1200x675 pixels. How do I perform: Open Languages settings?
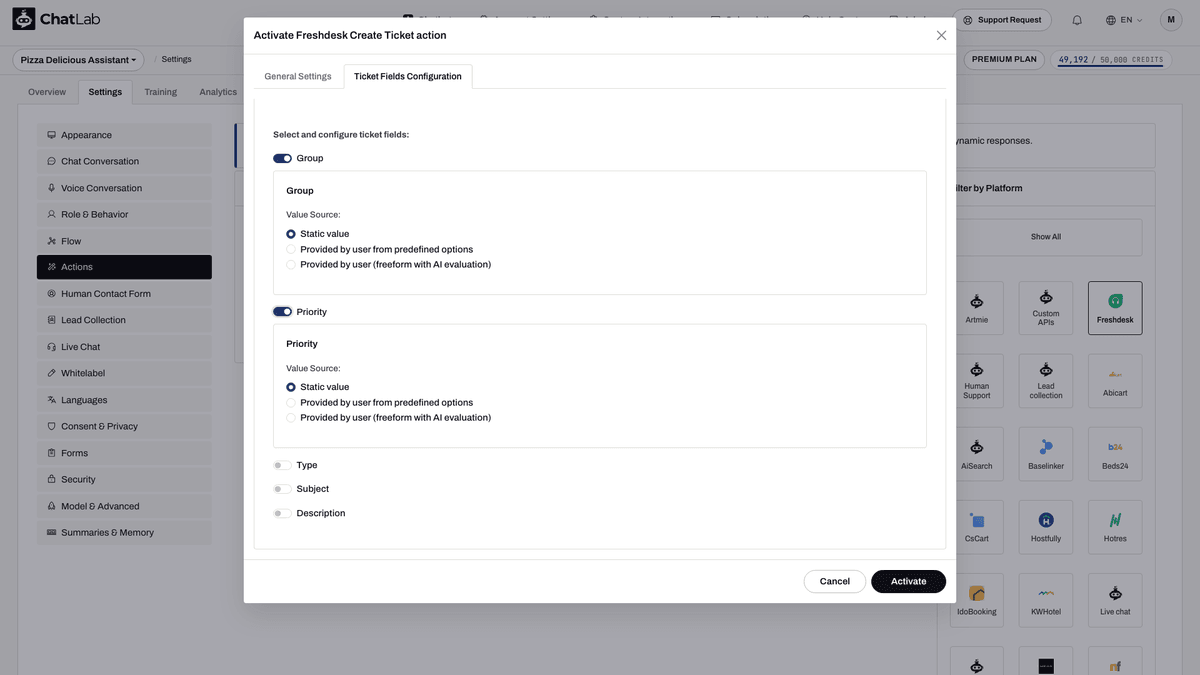tap(124, 400)
